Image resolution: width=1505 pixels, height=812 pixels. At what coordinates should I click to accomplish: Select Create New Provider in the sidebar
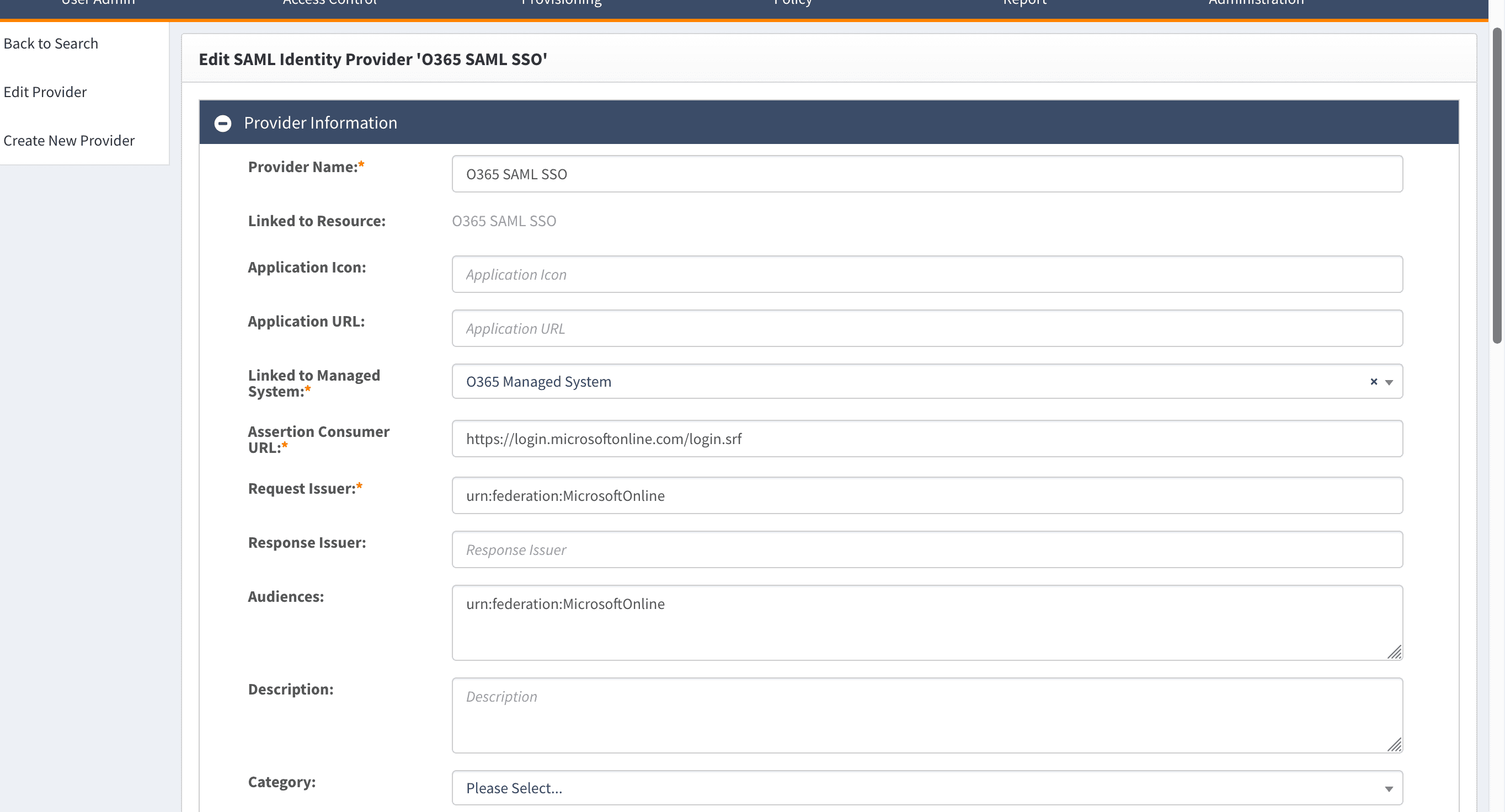pyautogui.click(x=69, y=141)
